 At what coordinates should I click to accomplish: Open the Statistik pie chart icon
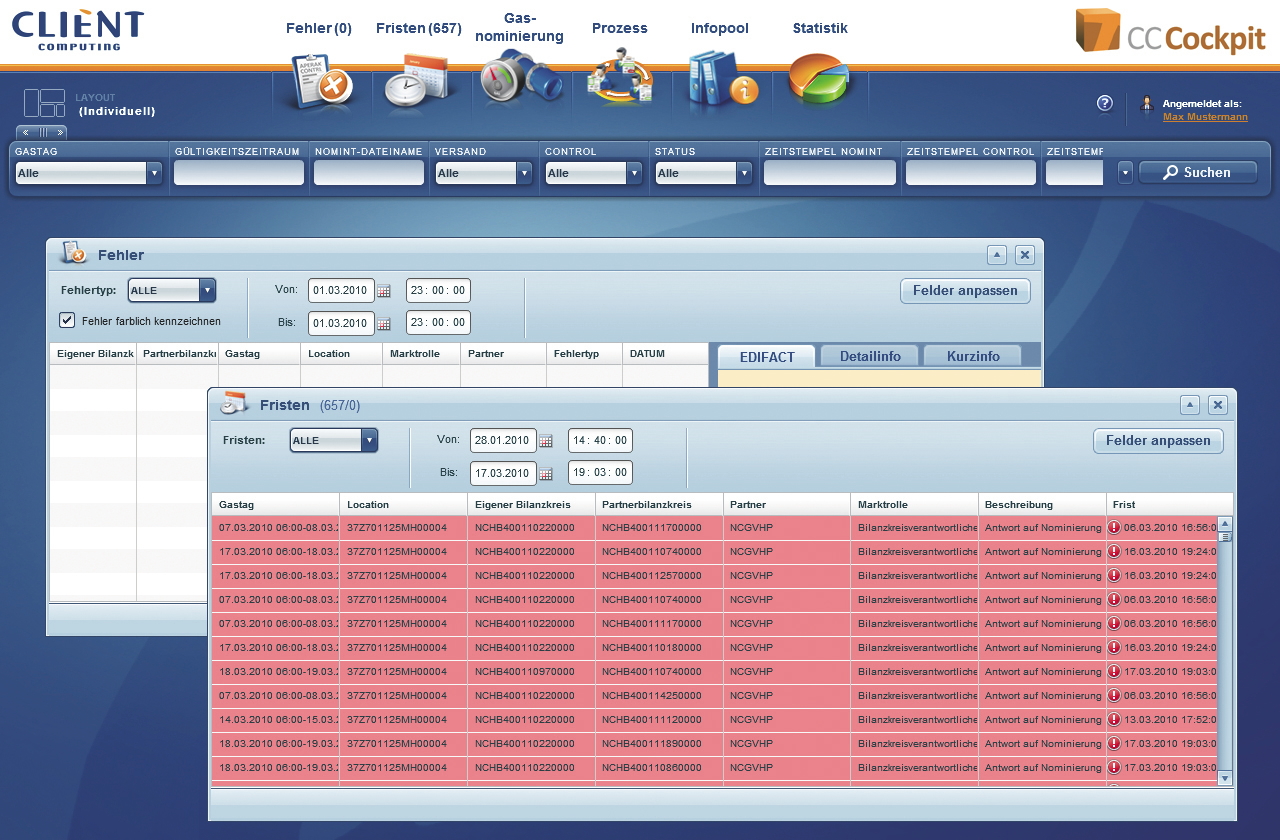[x=818, y=80]
